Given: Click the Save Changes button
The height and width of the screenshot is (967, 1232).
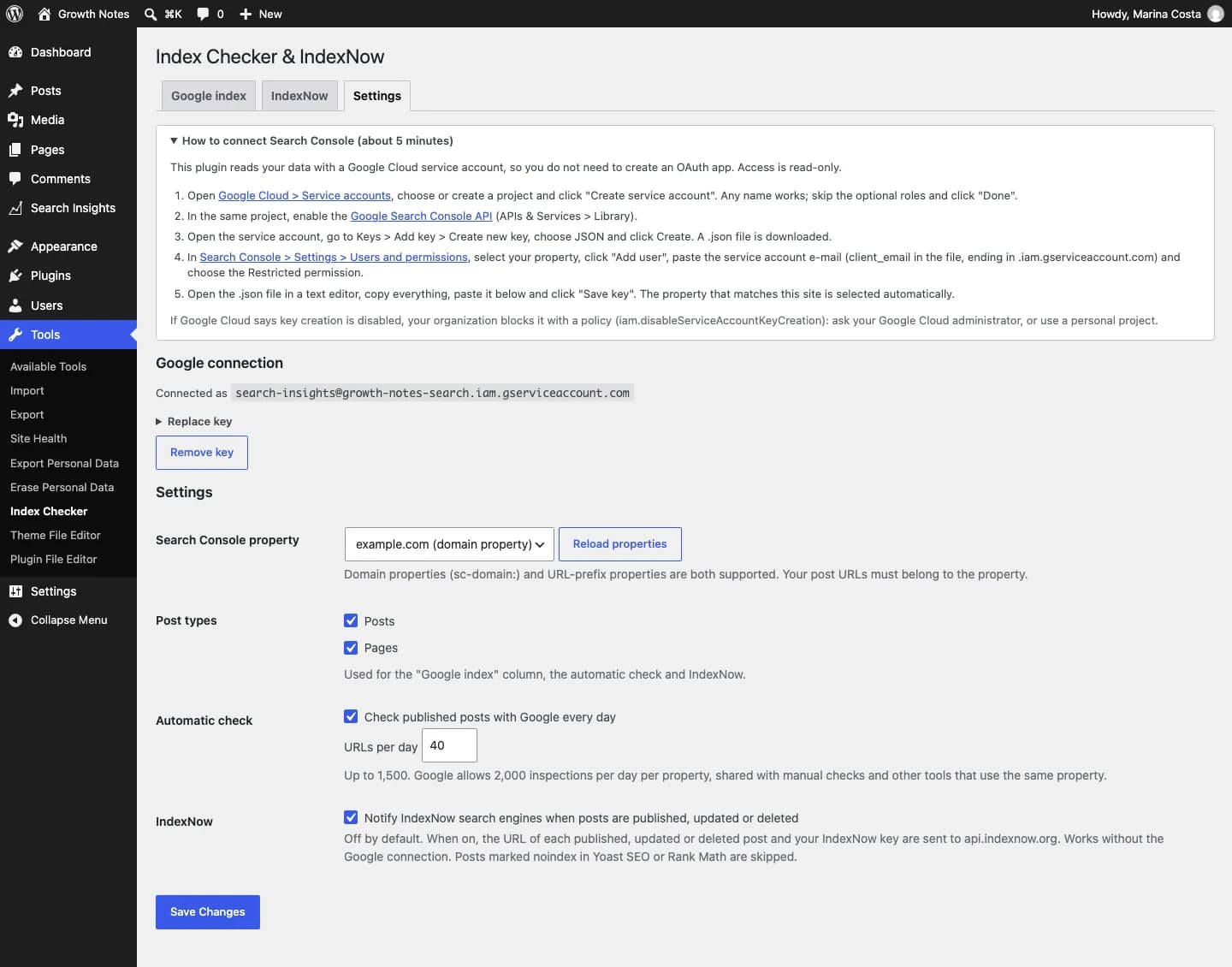Looking at the screenshot, I should [208, 912].
